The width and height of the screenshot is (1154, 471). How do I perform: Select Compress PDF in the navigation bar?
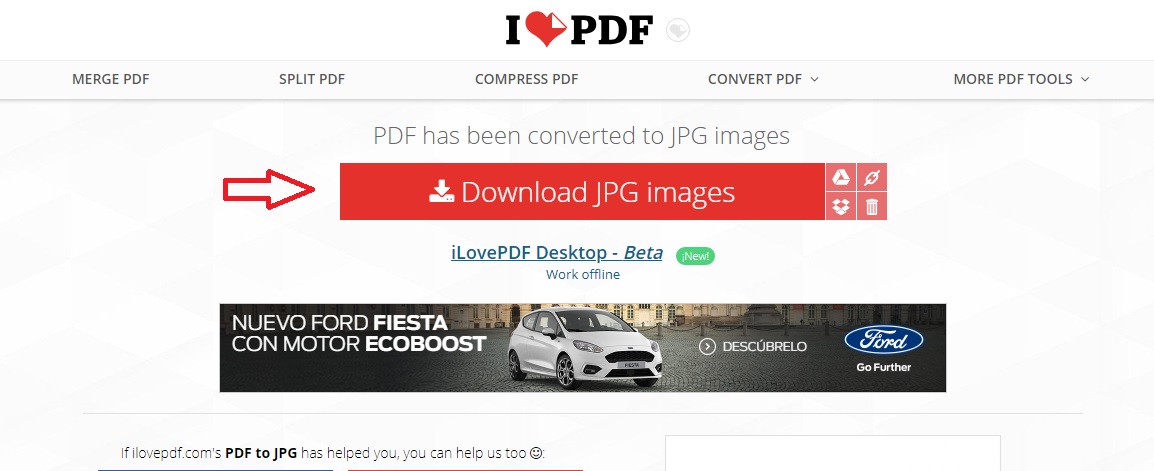(526, 79)
